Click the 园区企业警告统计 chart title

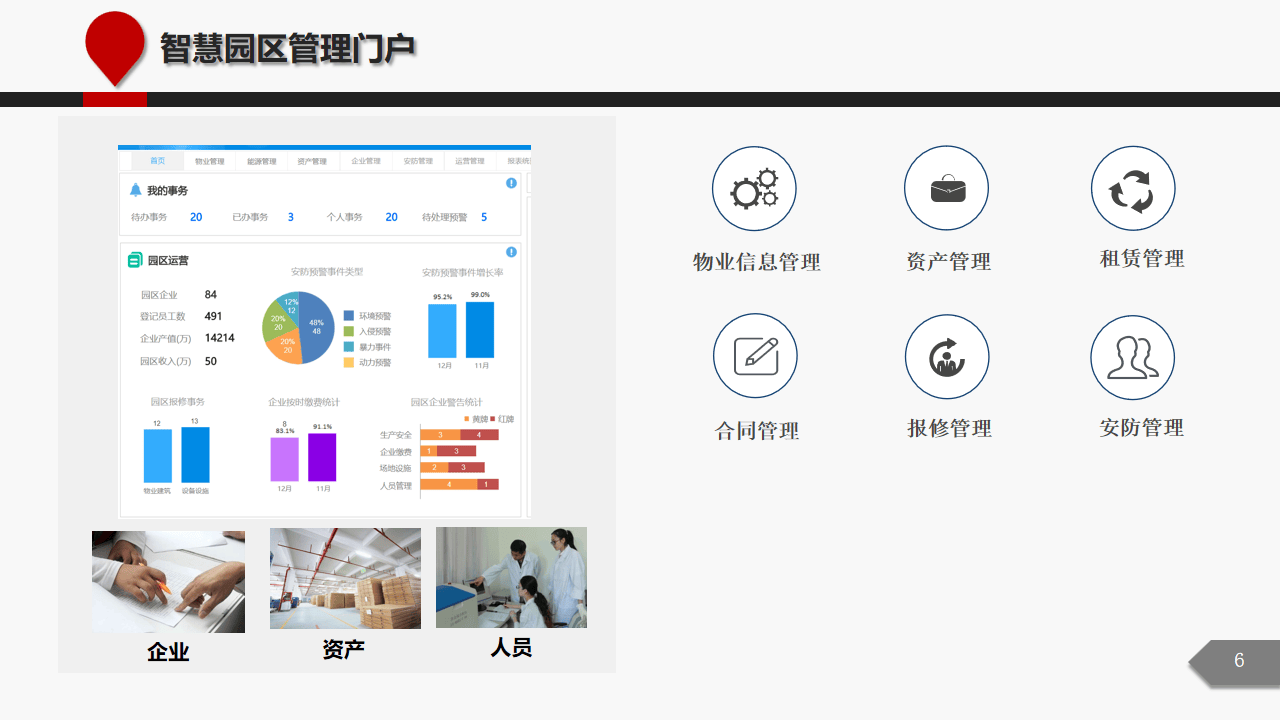446,402
